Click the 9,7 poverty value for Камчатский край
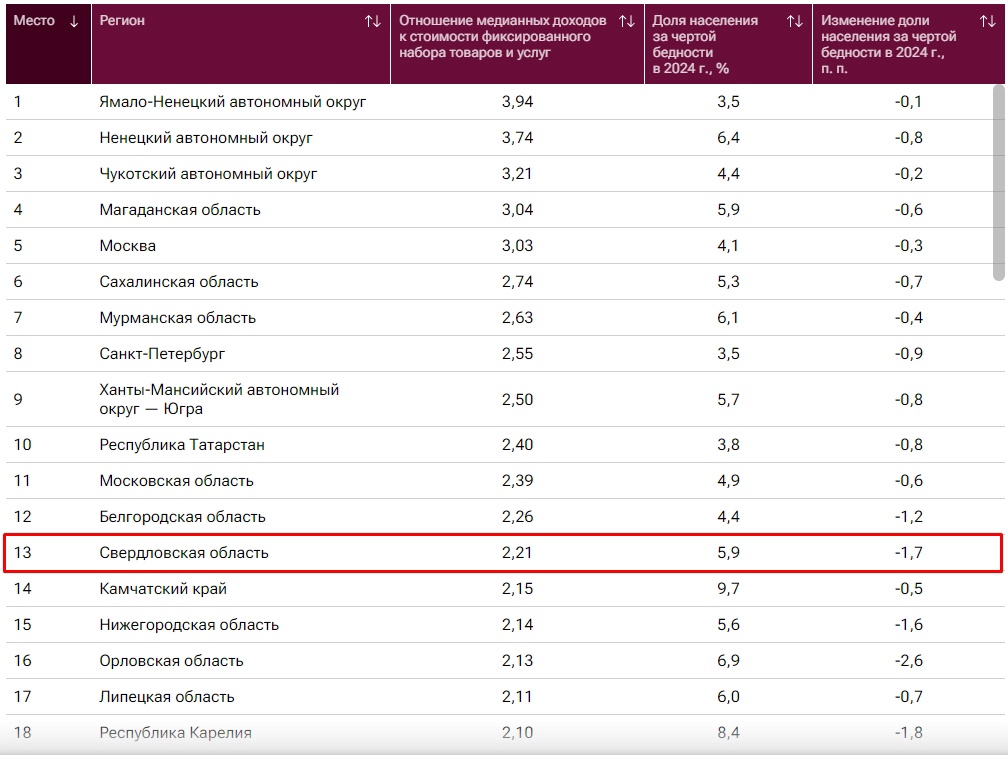Screen dimensions: 1008x758 click(x=728, y=589)
